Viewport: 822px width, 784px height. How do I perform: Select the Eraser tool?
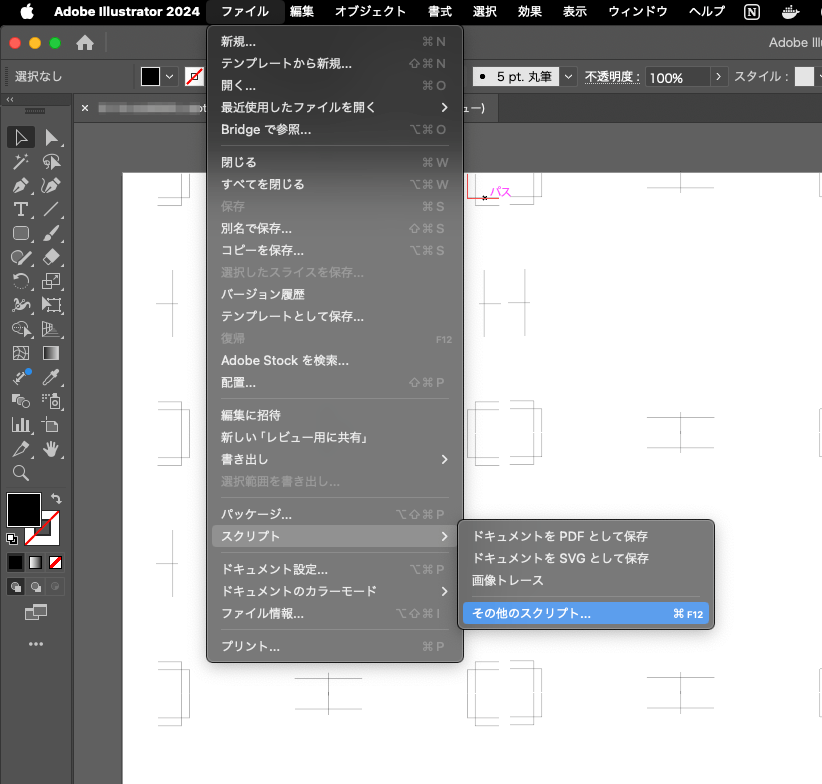tap(51, 257)
